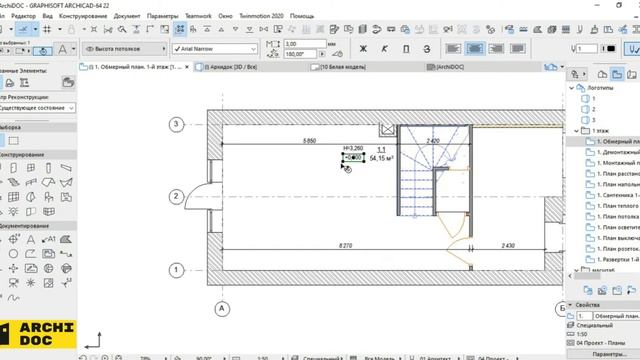Open the Документ menu
Viewport: 640px width, 360px height.
point(127,16)
